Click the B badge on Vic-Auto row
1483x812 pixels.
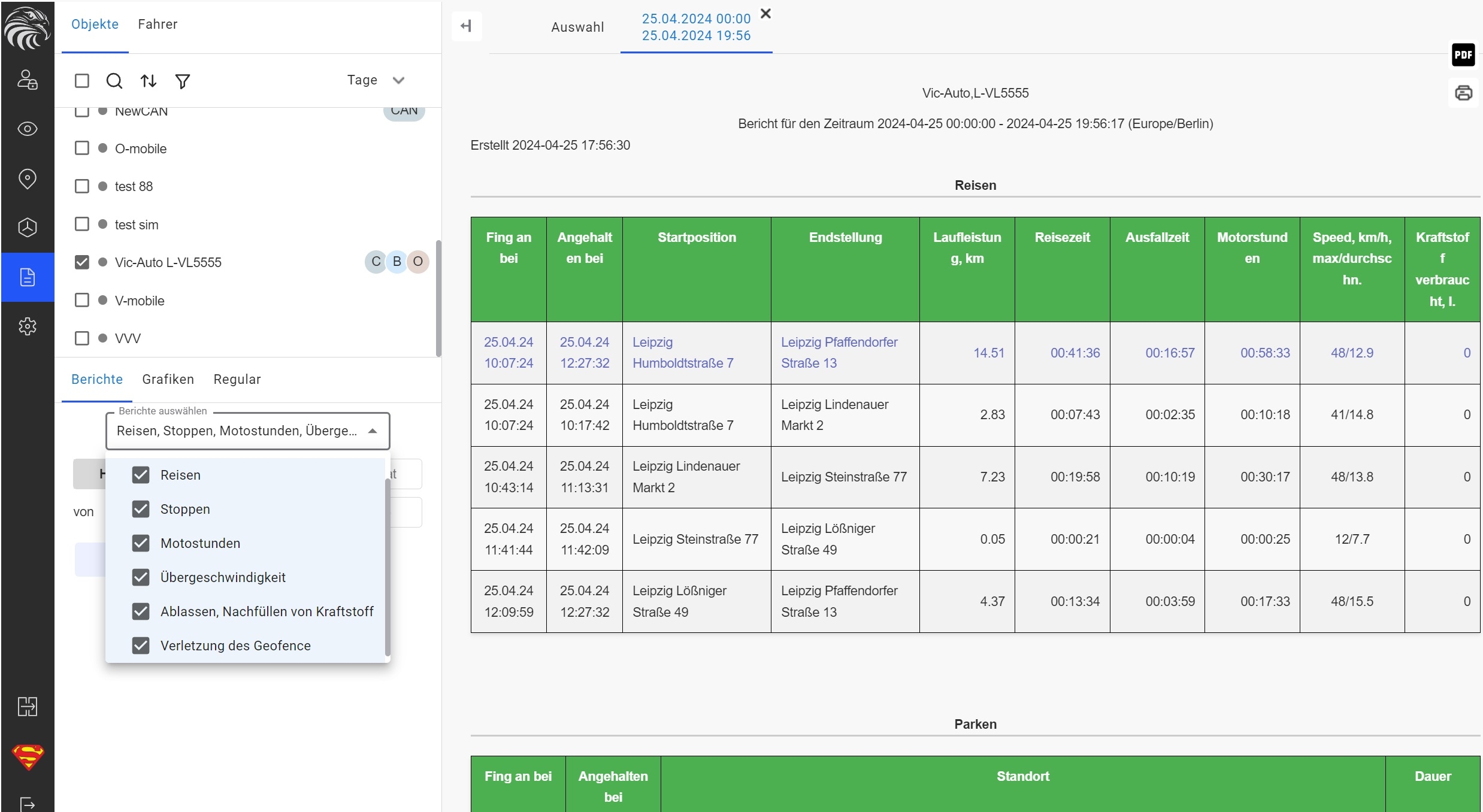pyautogui.click(x=397, y=262)
